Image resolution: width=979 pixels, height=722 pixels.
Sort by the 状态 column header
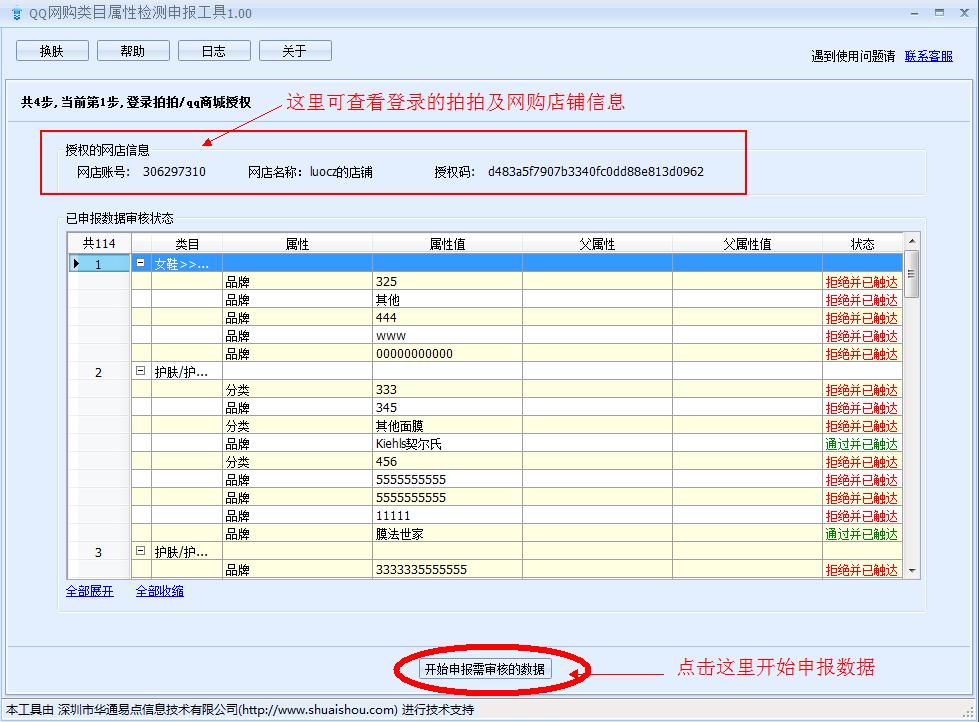(x=862, y=244)
